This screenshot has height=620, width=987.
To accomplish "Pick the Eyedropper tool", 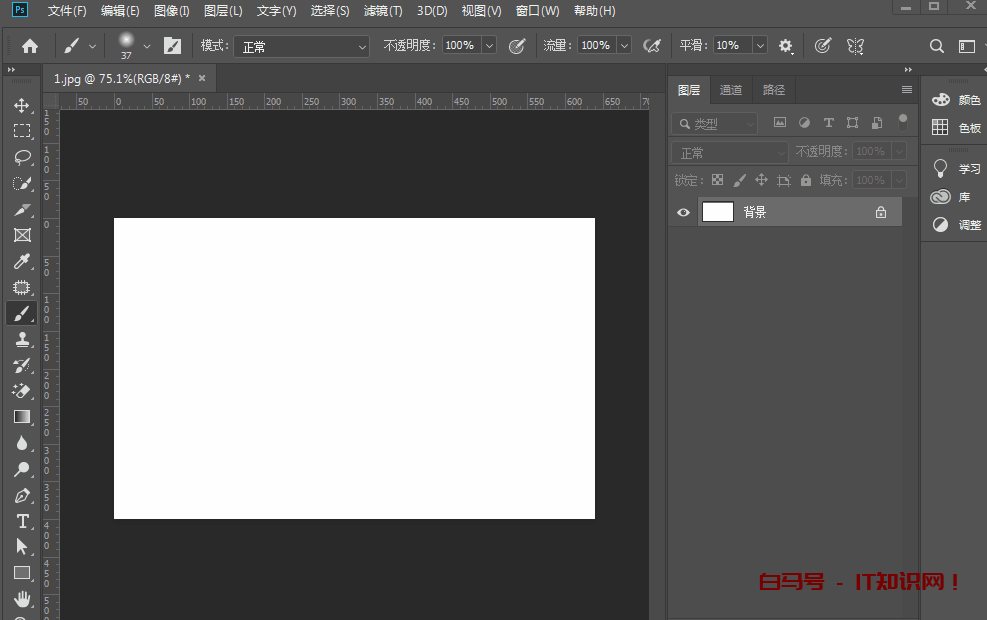I will click(21, 261).
